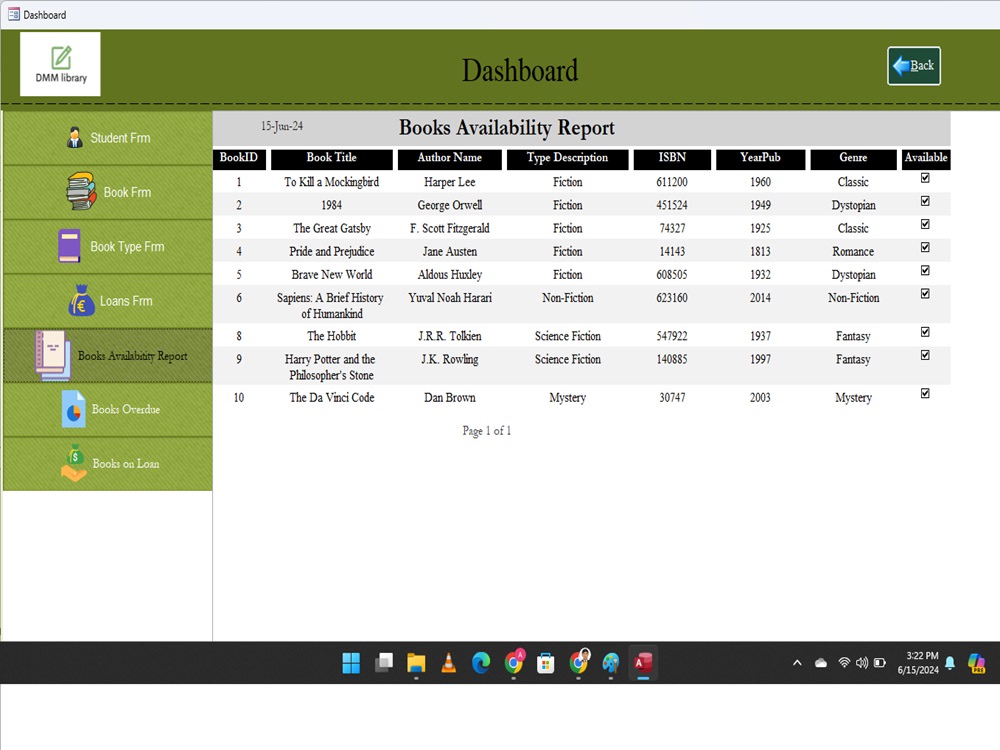Open the clock showing 3:22 PM
The width and height of the screenshot is (1000, 750).
918,663
